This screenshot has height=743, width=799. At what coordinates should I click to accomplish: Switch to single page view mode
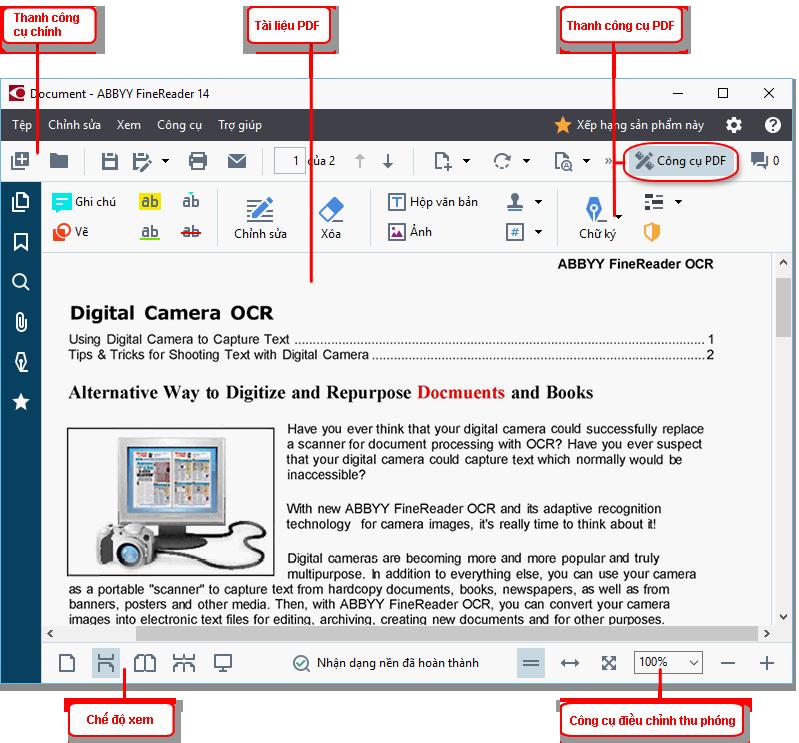[67, 663]
